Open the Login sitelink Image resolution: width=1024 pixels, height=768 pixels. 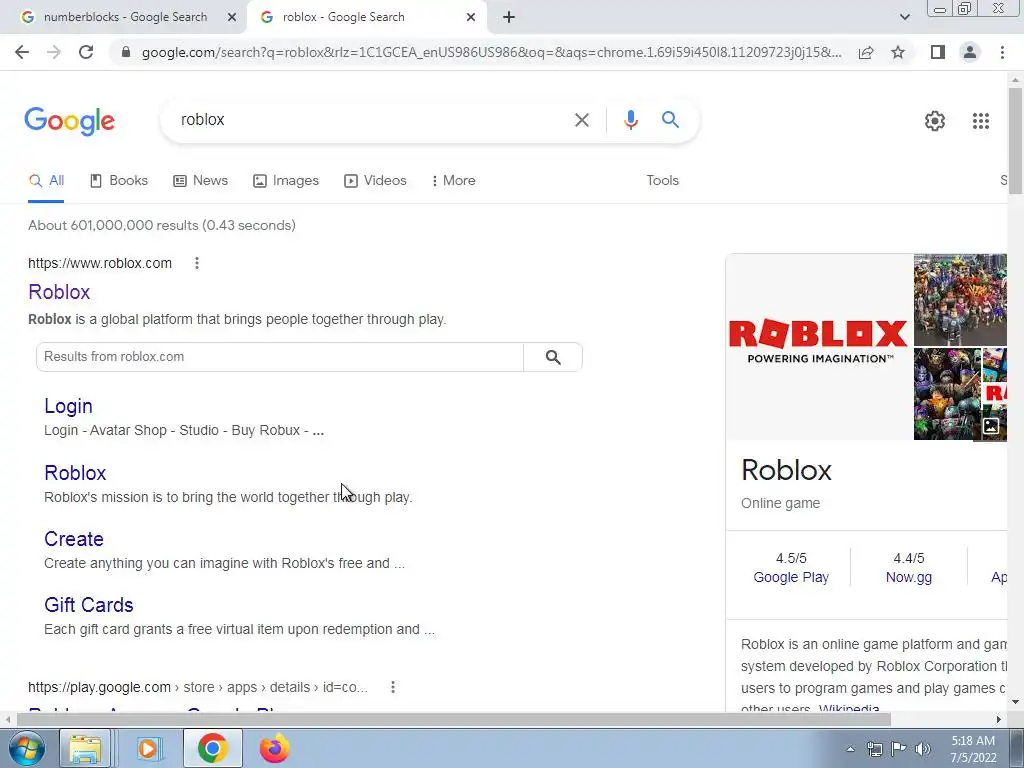coord(69,406)
